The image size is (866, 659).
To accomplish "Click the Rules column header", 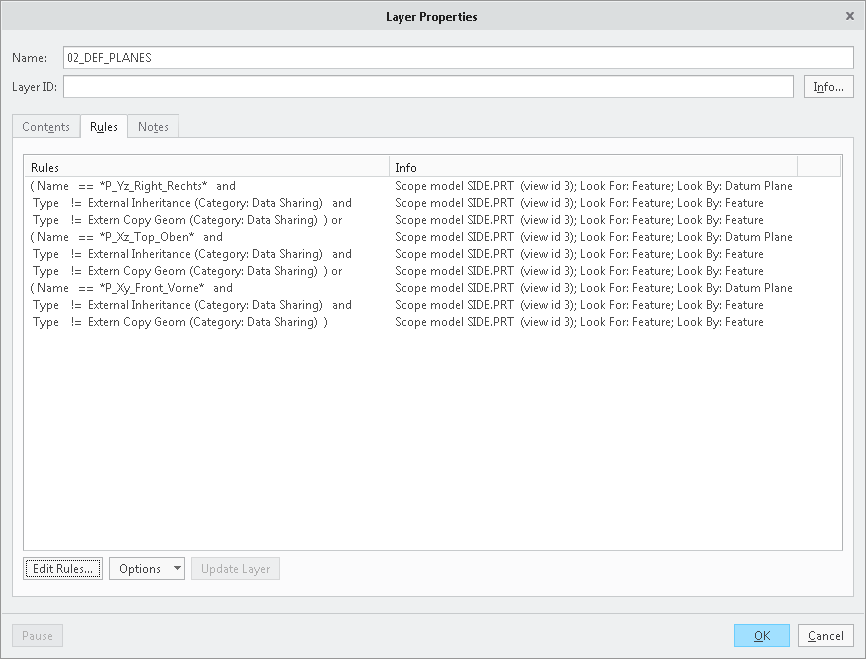I will (x=200, y=166).
